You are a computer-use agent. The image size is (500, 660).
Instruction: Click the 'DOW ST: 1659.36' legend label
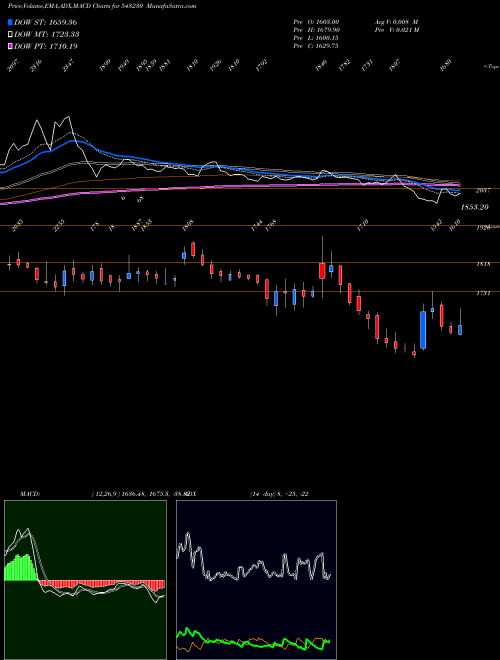click(x=45, y=22)
